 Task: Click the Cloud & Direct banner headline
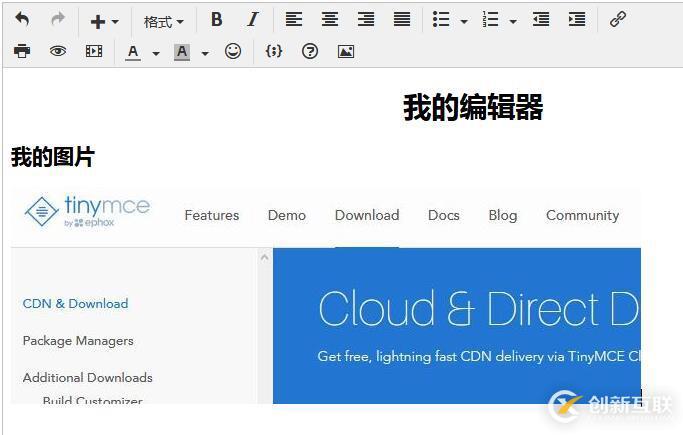[x=478, y=308]
